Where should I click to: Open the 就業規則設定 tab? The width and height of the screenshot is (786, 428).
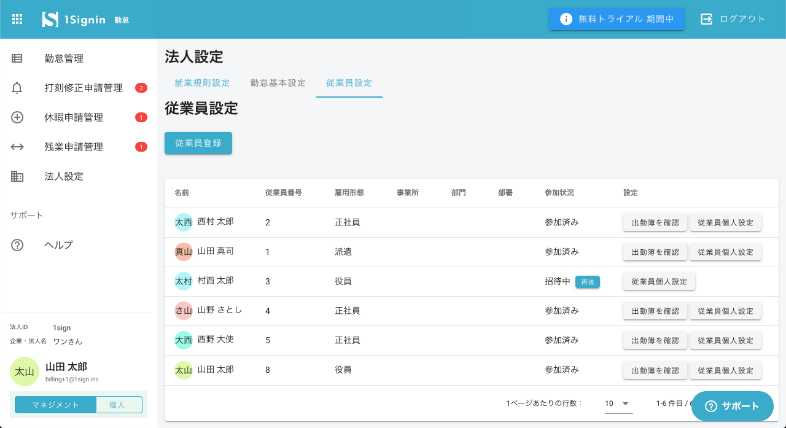201,83
